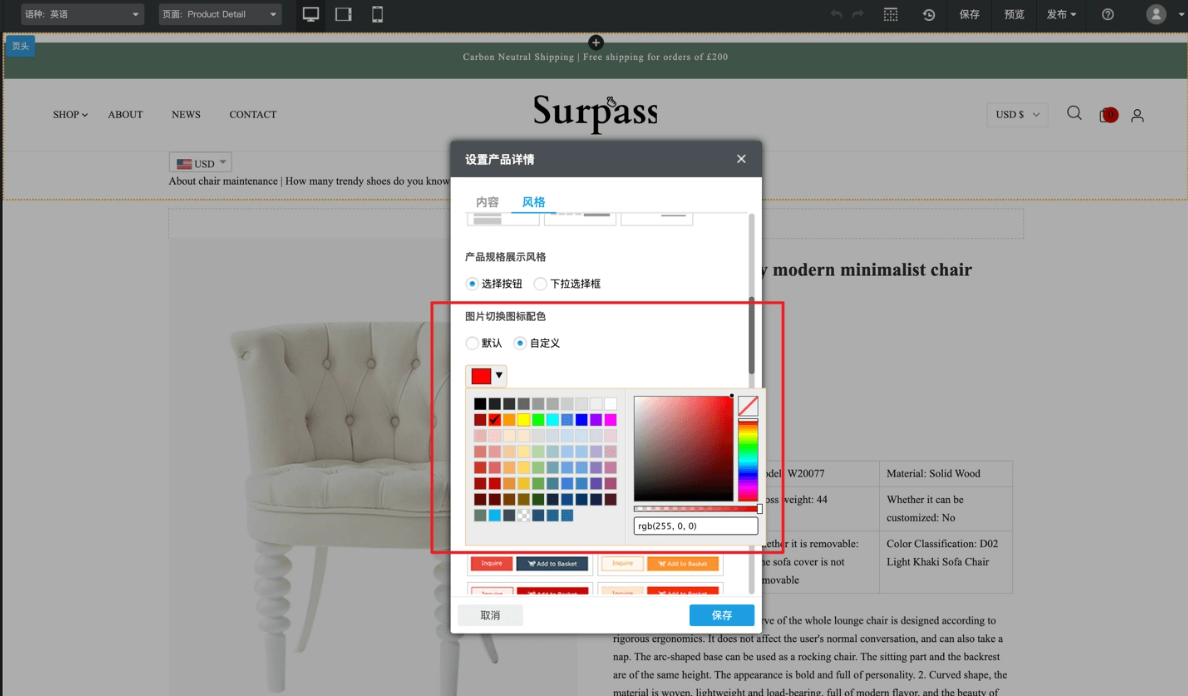Select the 下拉选择框 radio option
Image resolution: width=1188 pixels, height=696 pixels.
click(541, 284)
